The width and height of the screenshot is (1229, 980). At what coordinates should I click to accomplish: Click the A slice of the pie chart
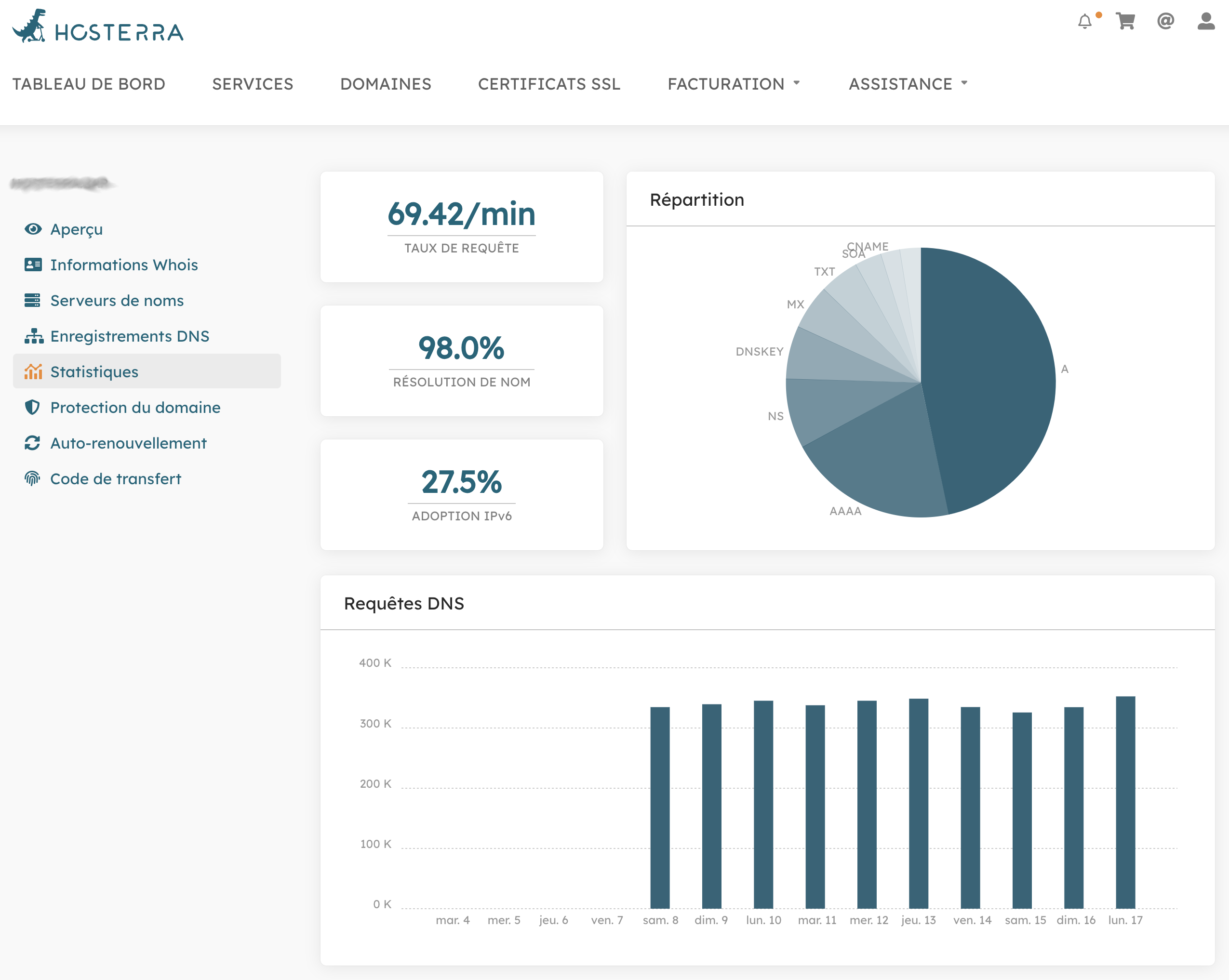point(992,376)
